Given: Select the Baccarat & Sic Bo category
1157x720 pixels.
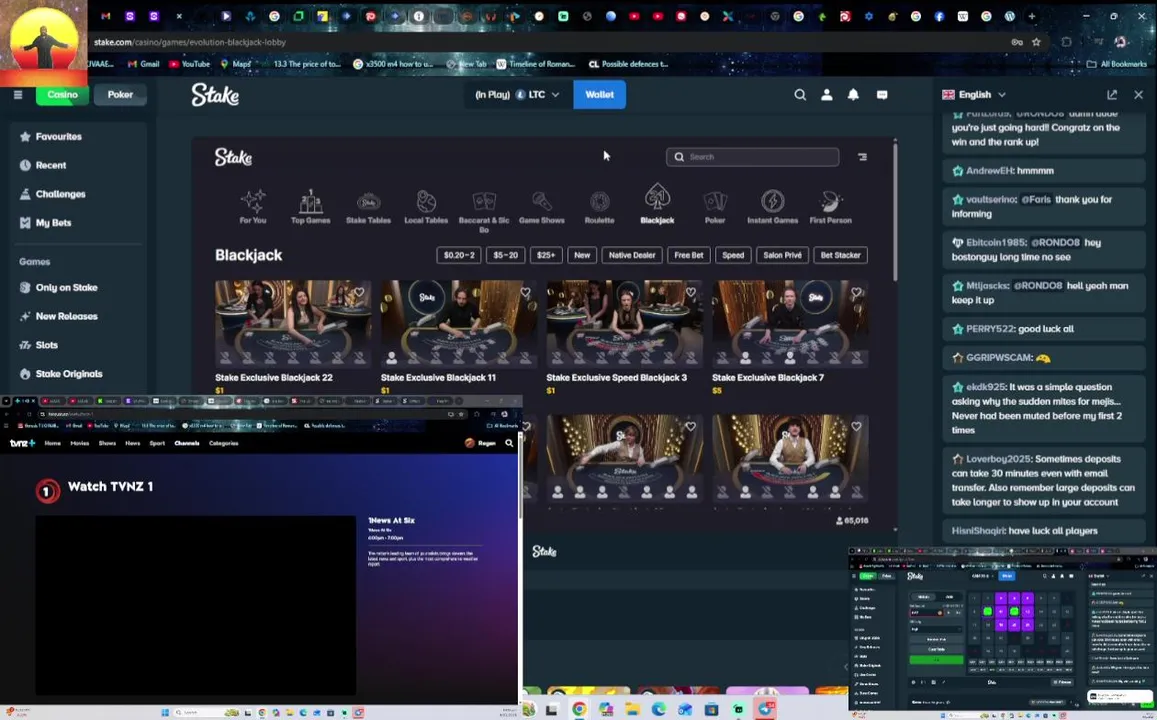Looking at the screenshot, I should point(484,211).
